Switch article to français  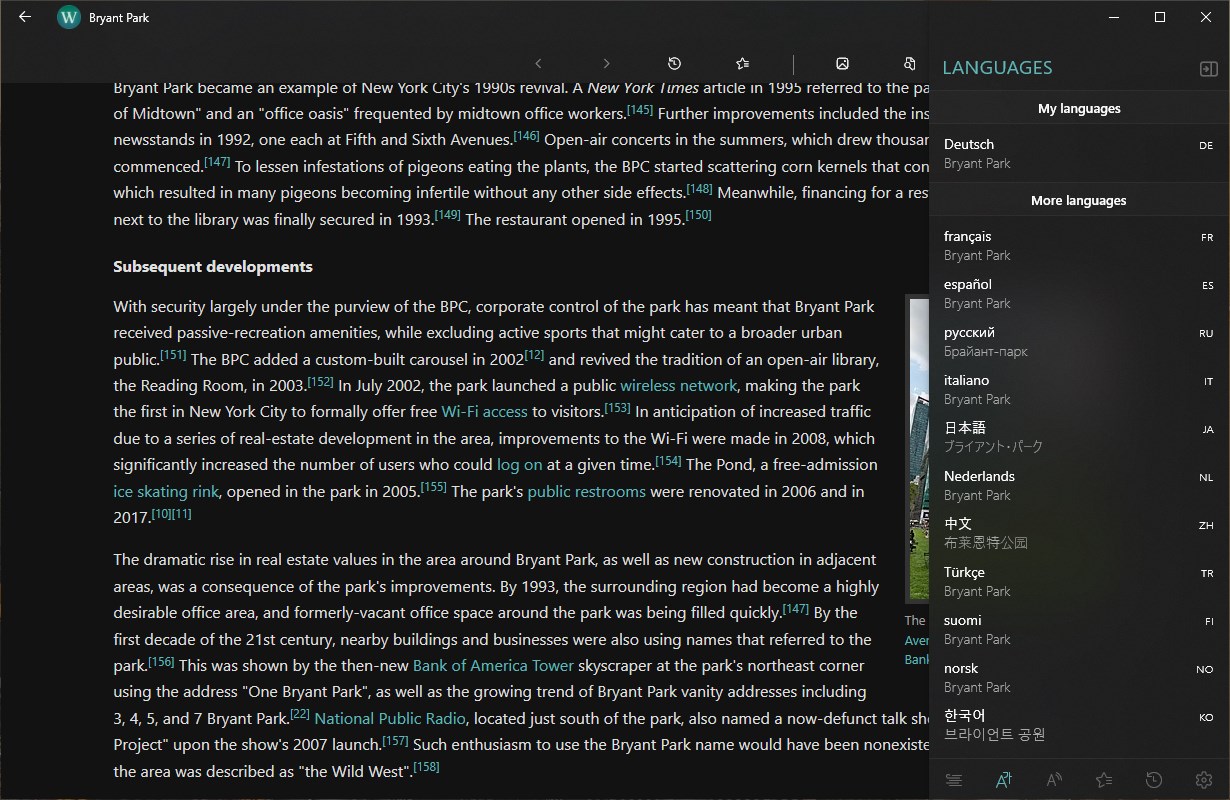(1079, 246)
